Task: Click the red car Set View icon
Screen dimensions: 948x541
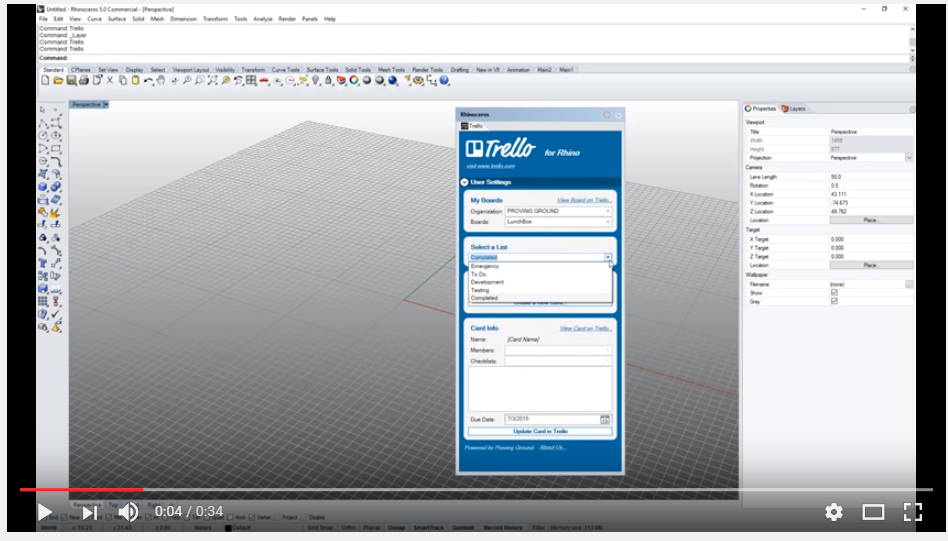Action: coord(264,80)
